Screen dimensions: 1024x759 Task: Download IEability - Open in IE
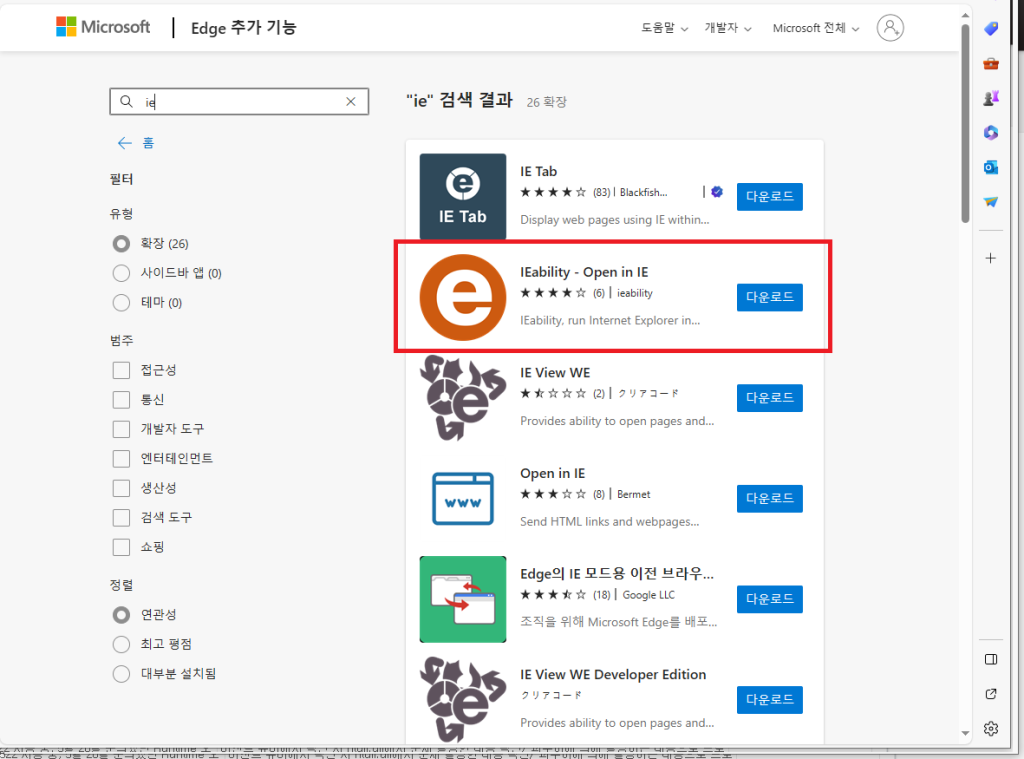click(x=769, y=297)
